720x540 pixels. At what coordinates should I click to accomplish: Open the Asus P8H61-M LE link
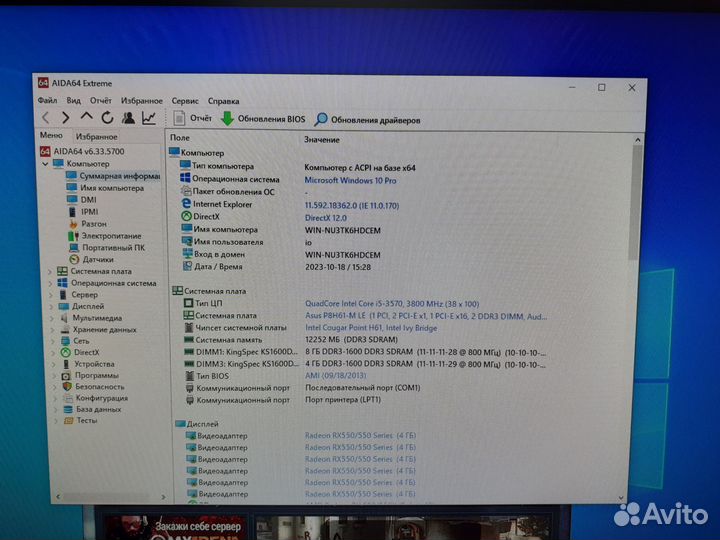click(426, 316)
